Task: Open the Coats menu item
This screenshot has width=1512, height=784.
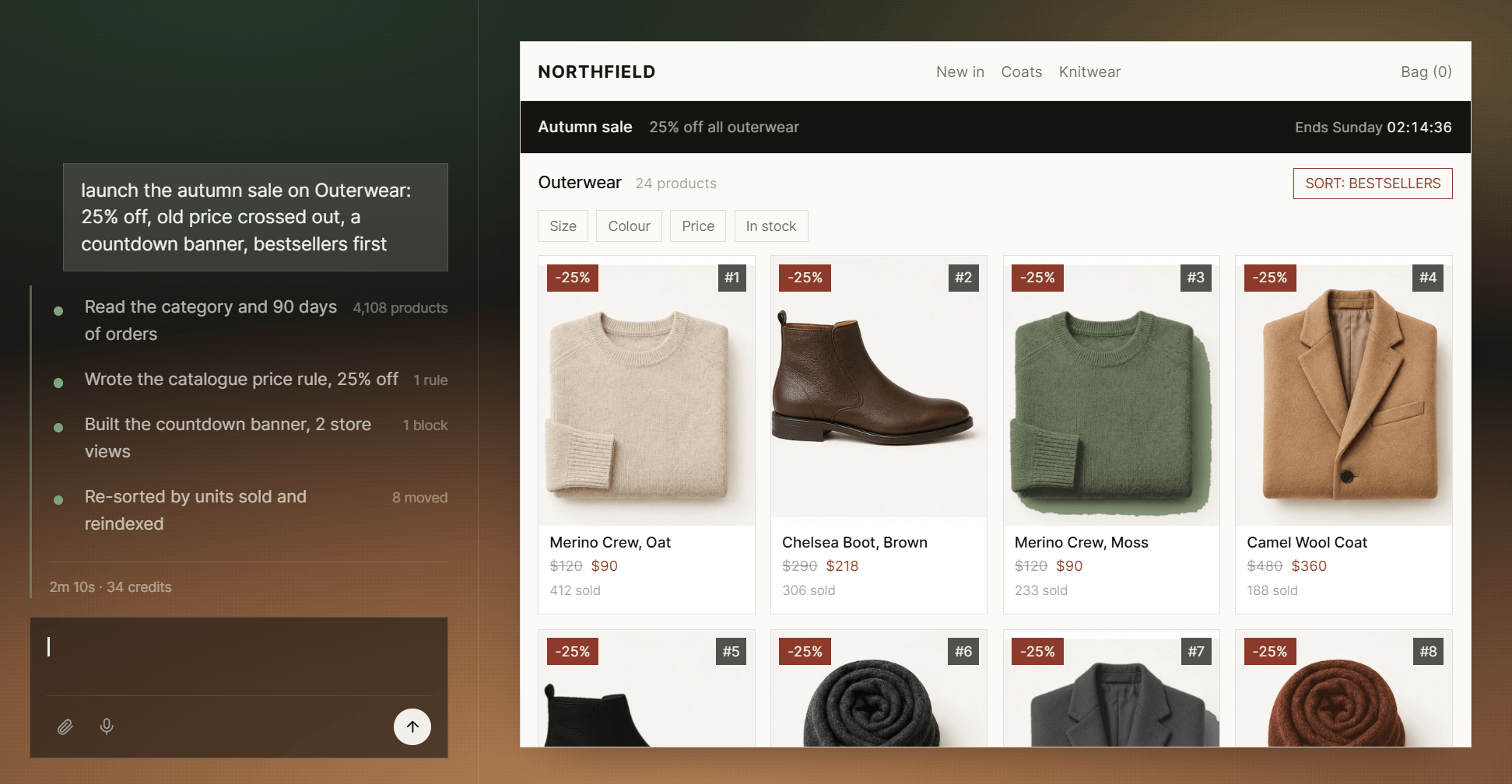Action: tap(1022, 72)
